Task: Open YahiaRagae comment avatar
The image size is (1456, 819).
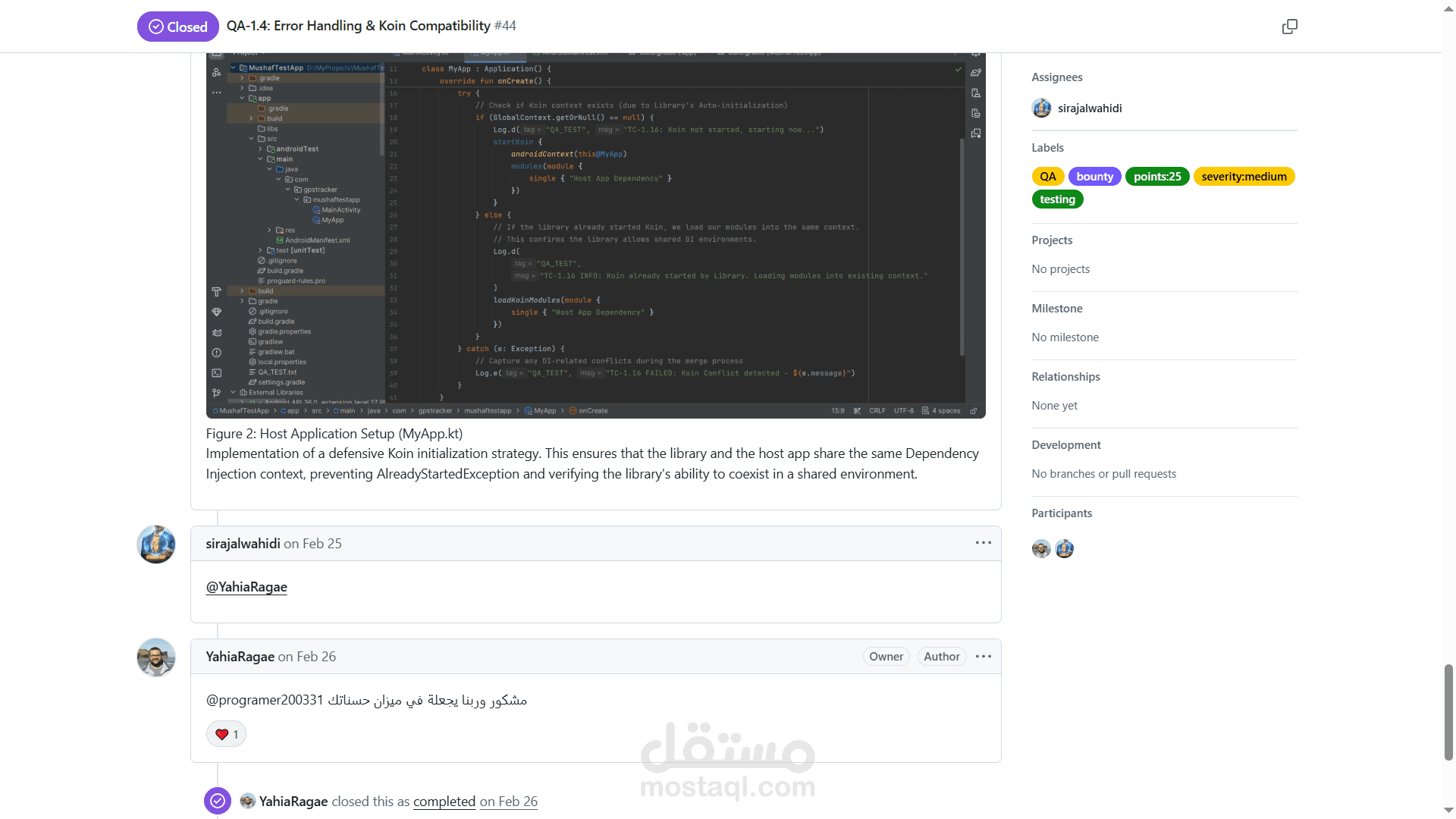Action: (x=156, y=657)
